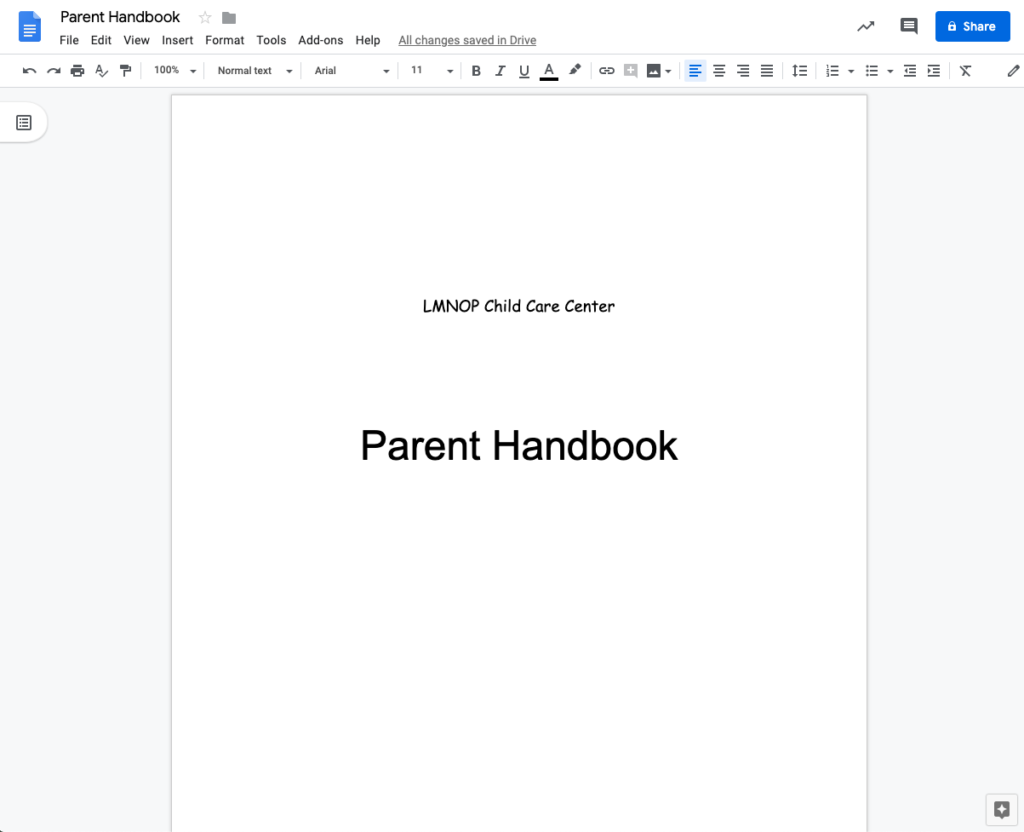Open the Editing mode pencil icon
The width and height of the screenshot is (1024, 832).
[1012, 71]
